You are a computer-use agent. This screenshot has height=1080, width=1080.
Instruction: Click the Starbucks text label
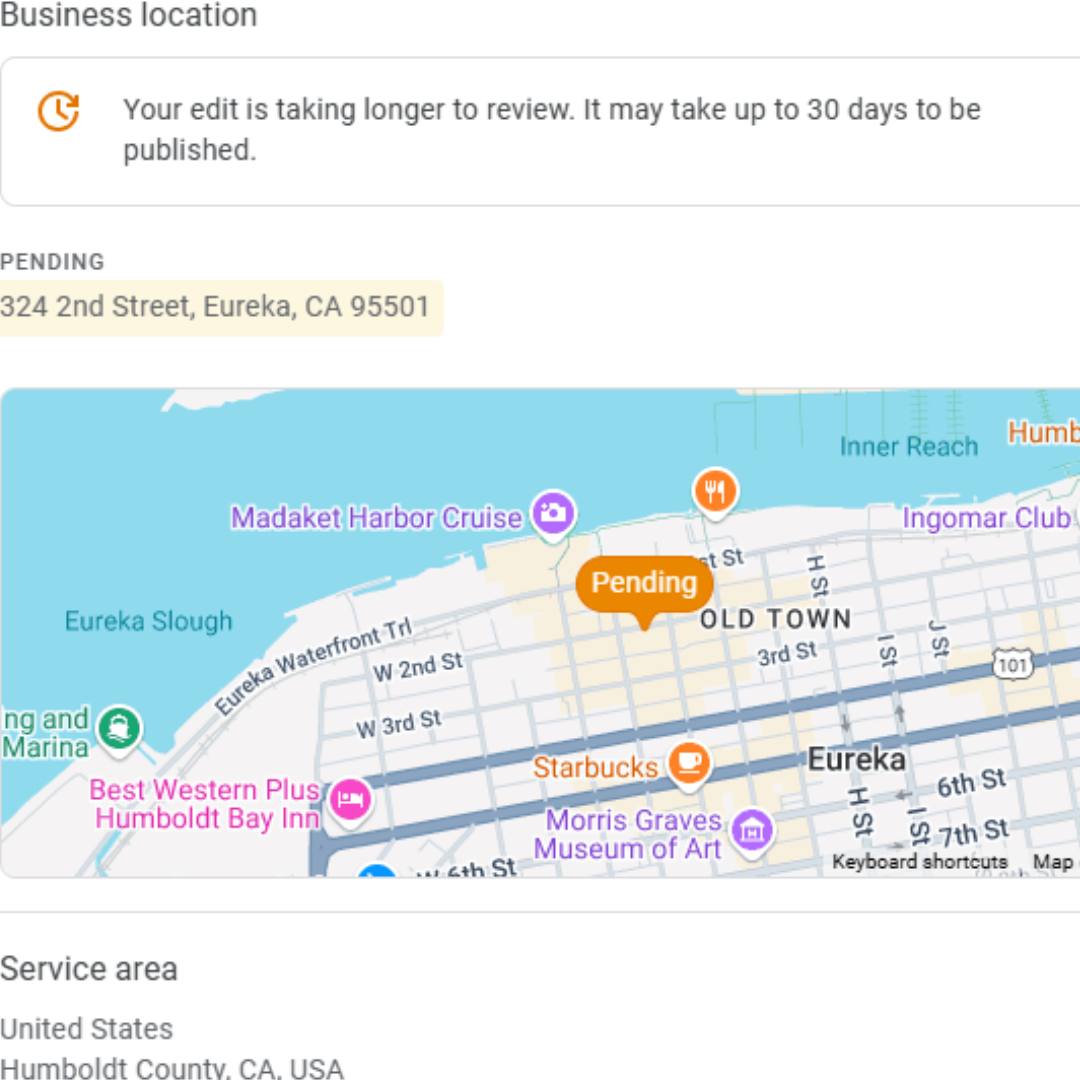595,767
